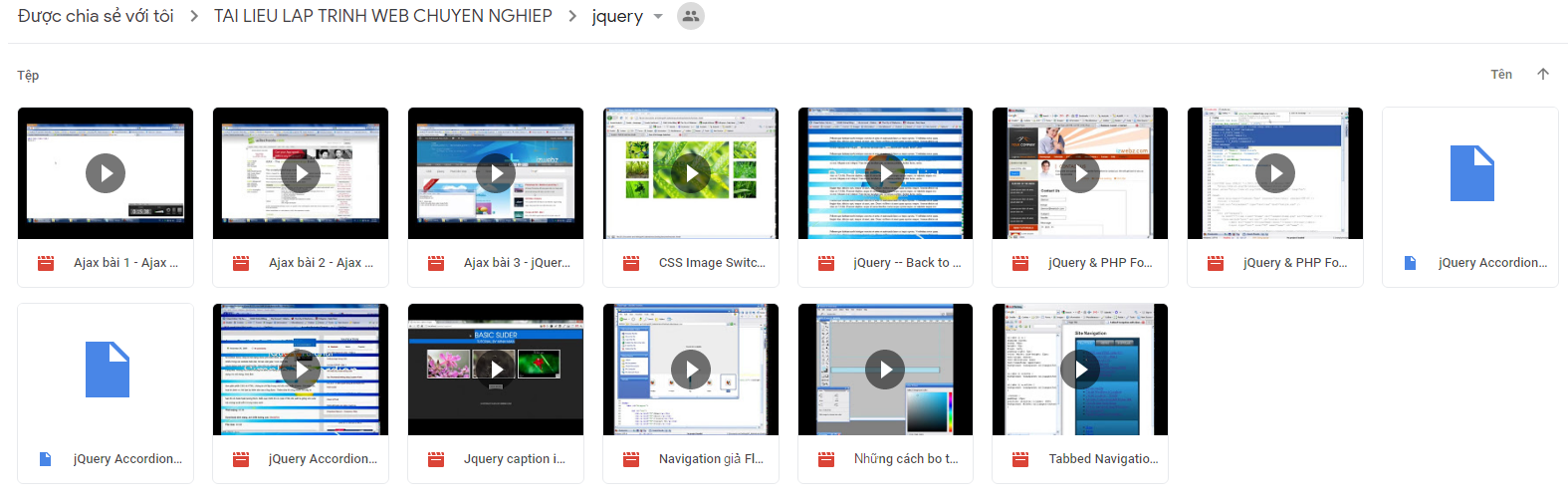Screen dimensions: 1568x503
Task: Select file name Ajax bài 2 - Ajax ...
Action: pos(321,263)
